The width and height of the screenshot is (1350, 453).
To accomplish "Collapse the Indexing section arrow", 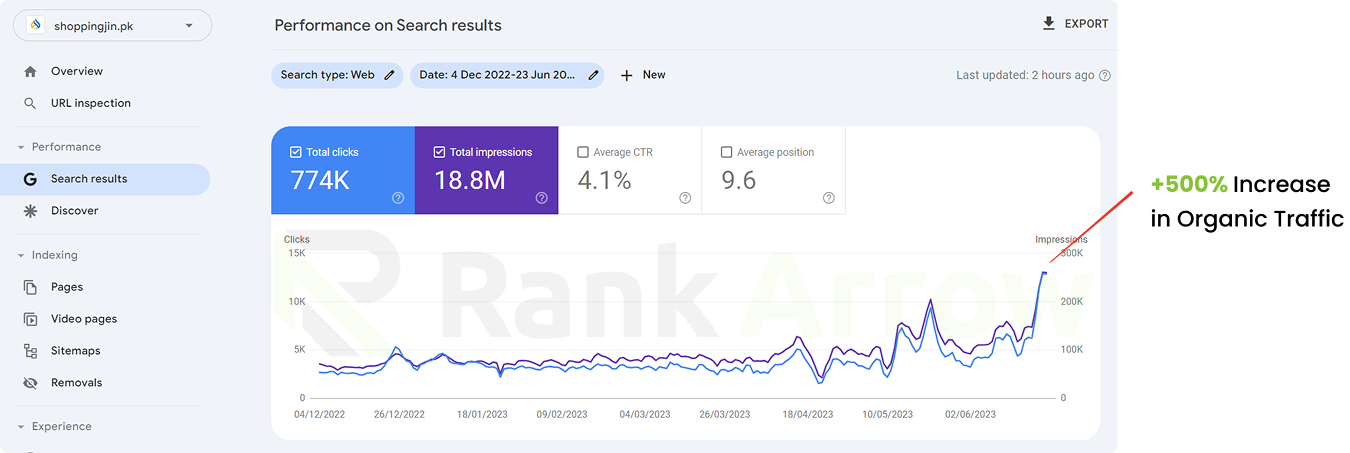I will tap(21, 255).
